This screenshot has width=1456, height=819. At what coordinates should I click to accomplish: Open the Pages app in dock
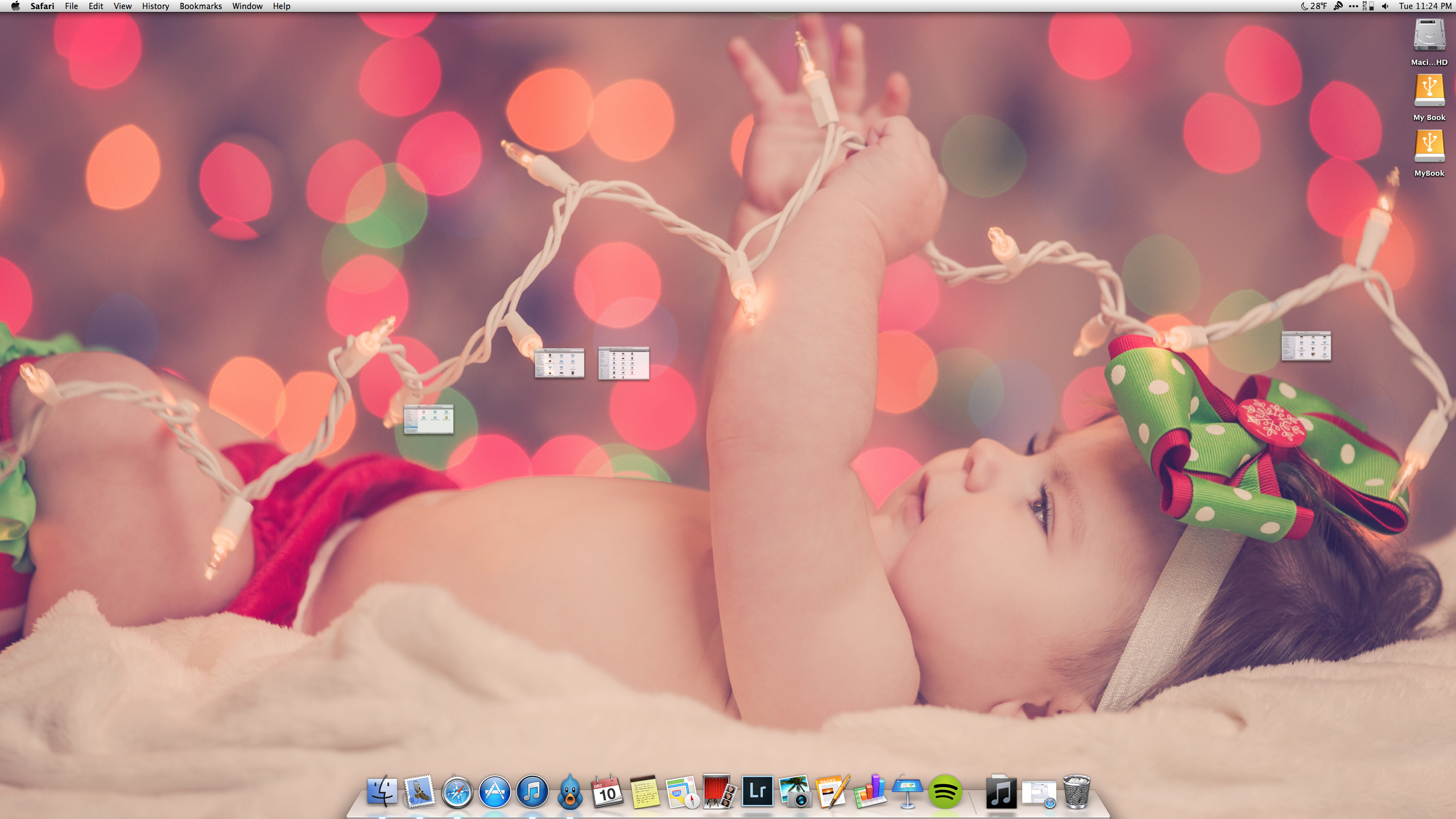click(x=832, y=792)
